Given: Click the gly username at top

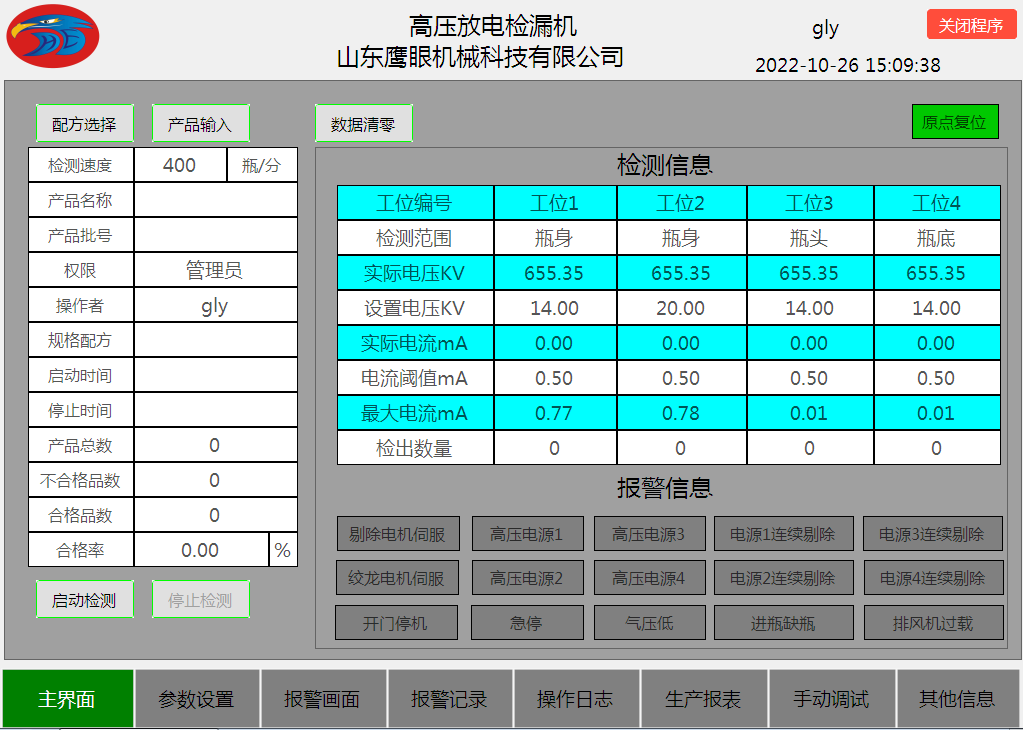Looking at the screenshot, I should (825, 28).
